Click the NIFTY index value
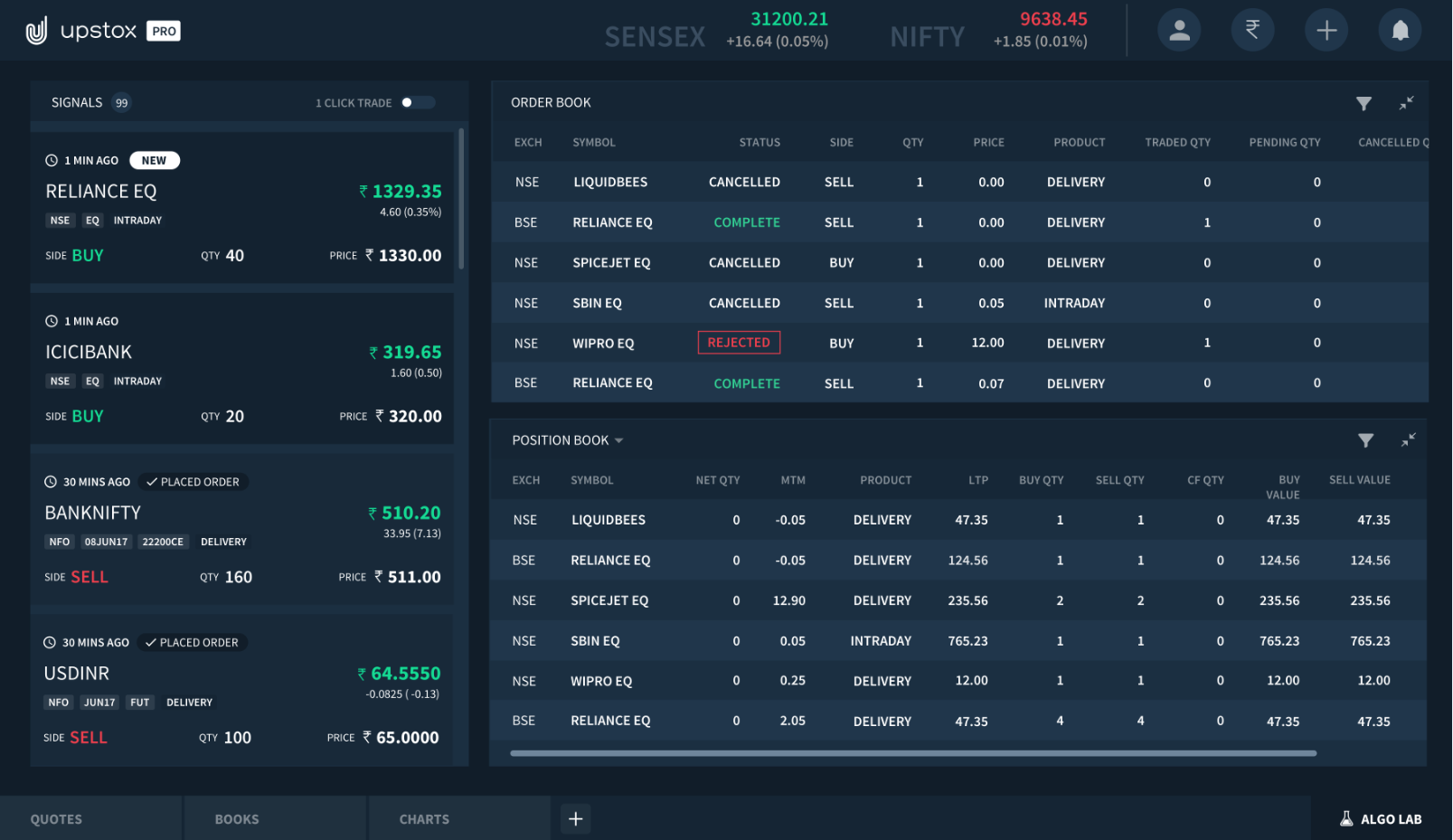Image resolution: width=1453 pixels, height=840 pixels. 1053,19
